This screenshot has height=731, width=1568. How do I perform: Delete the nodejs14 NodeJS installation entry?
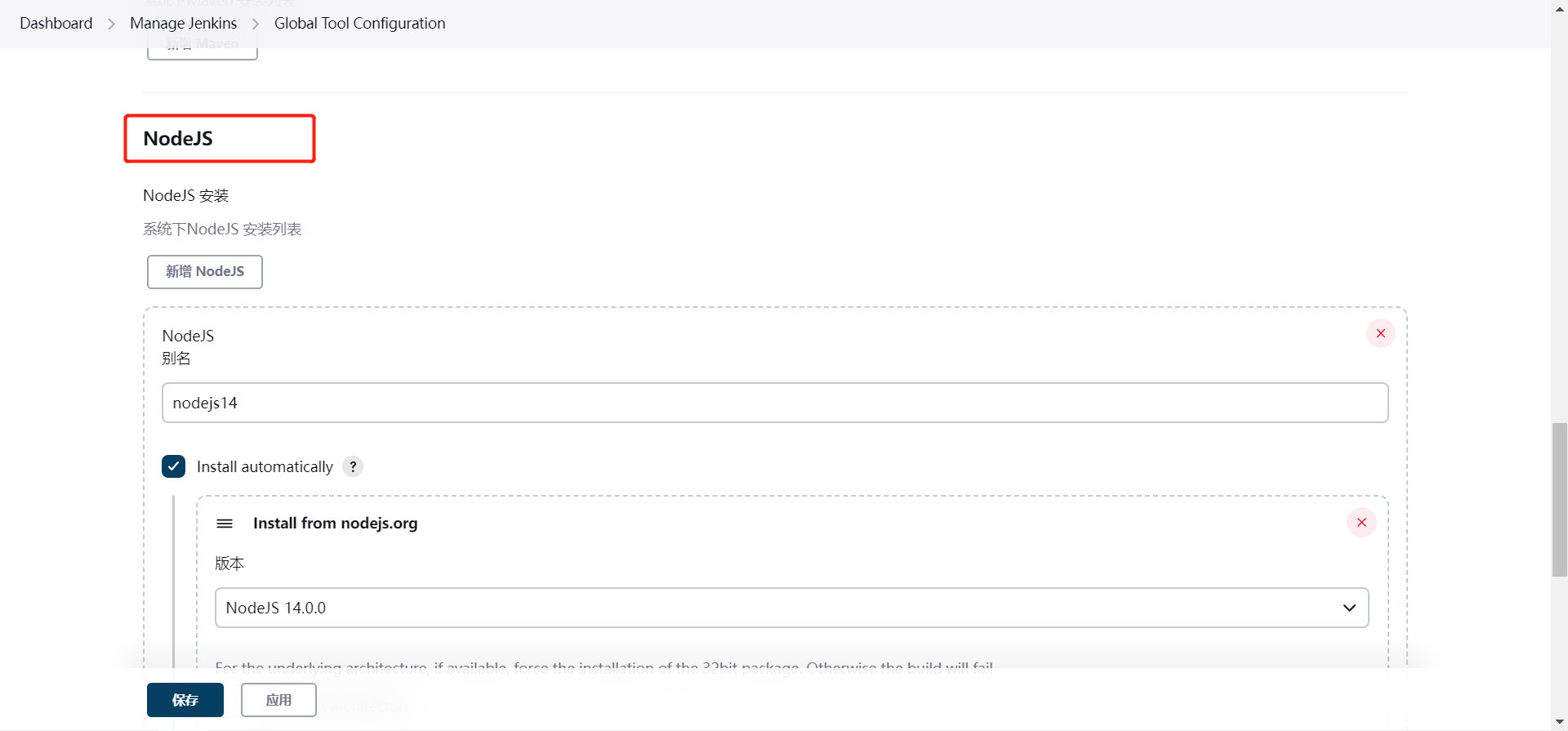pyautogui.click(x=1380, y=333)
